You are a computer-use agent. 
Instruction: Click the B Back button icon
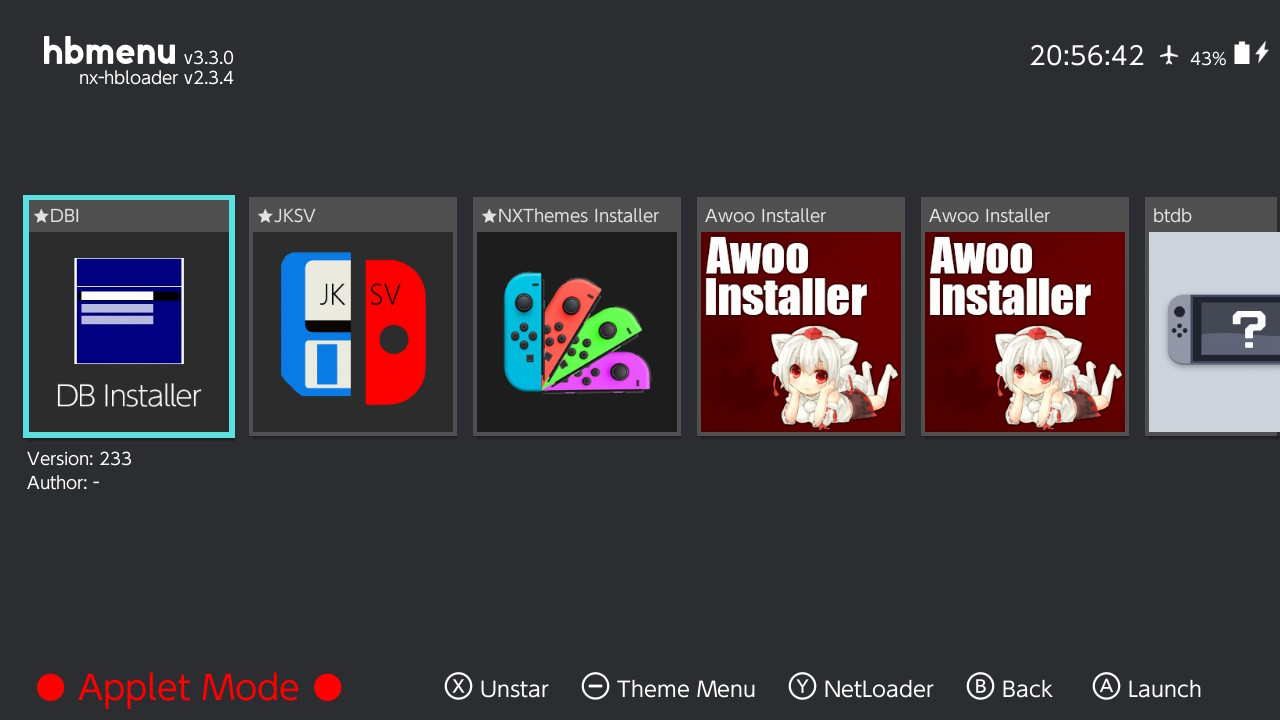tap(980, 686)
